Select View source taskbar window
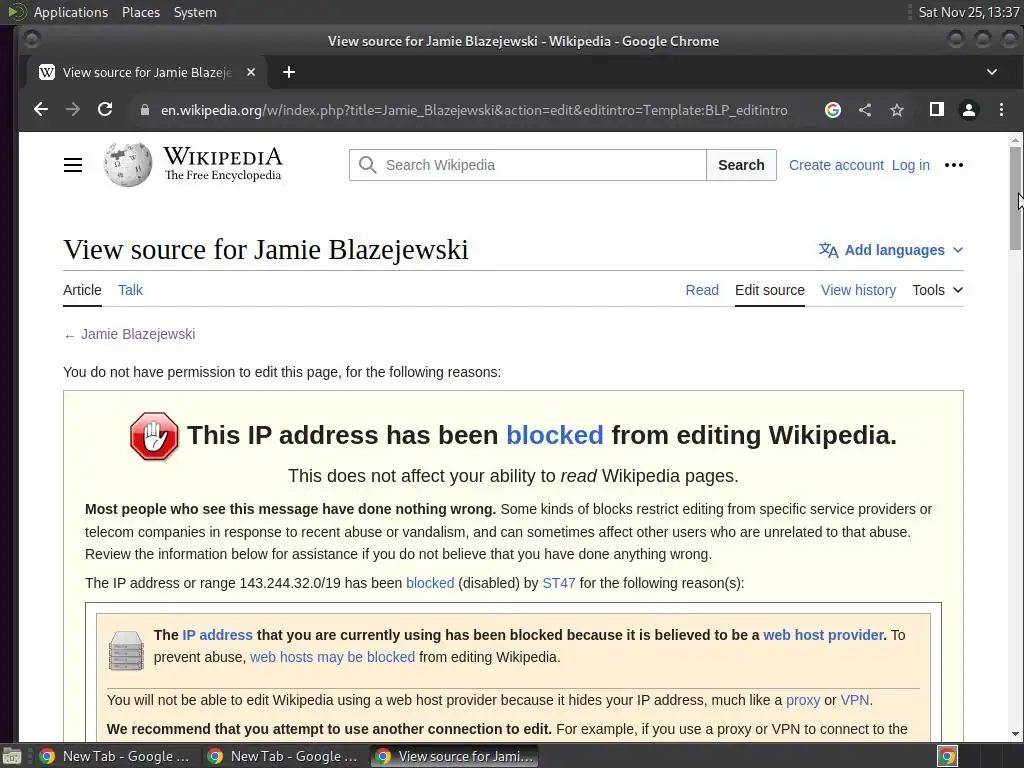The width and height of the screenshot is (1024, 768). coord(455,756)
